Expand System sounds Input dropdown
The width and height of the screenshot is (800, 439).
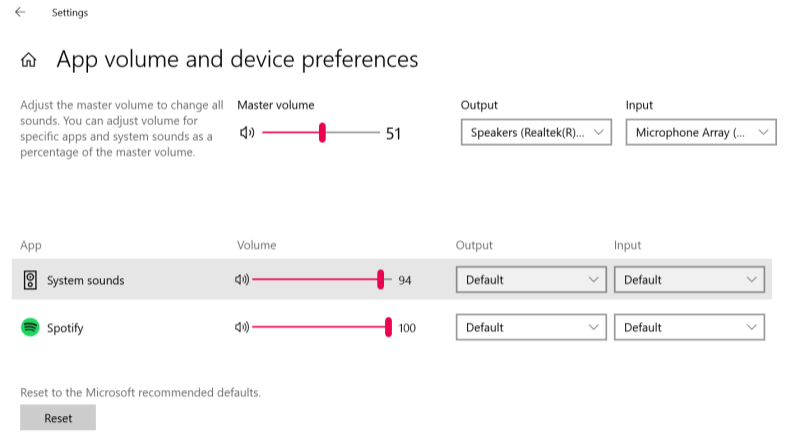[x=689, y=280]
